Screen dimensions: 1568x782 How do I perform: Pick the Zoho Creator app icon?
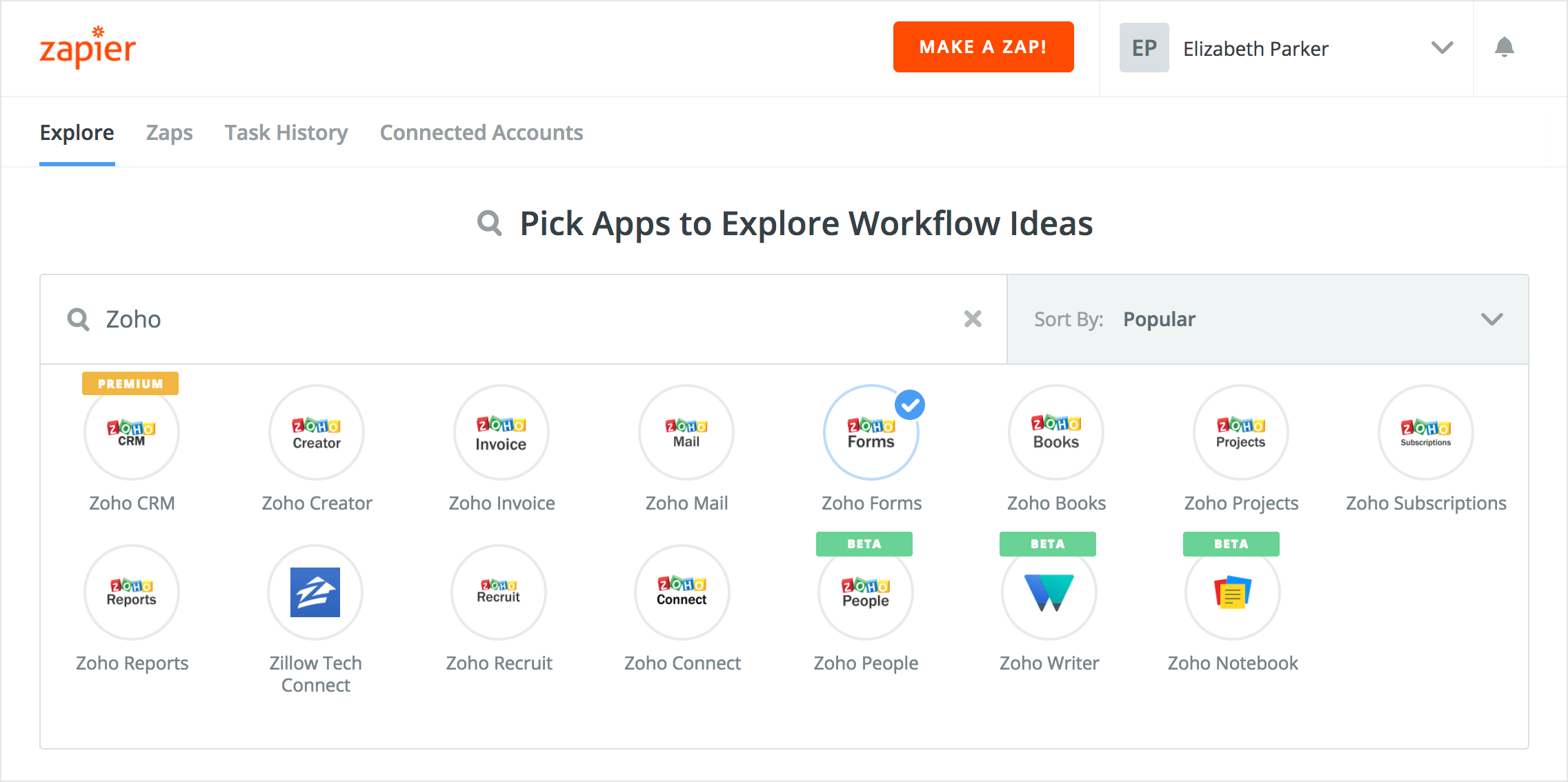317,432
